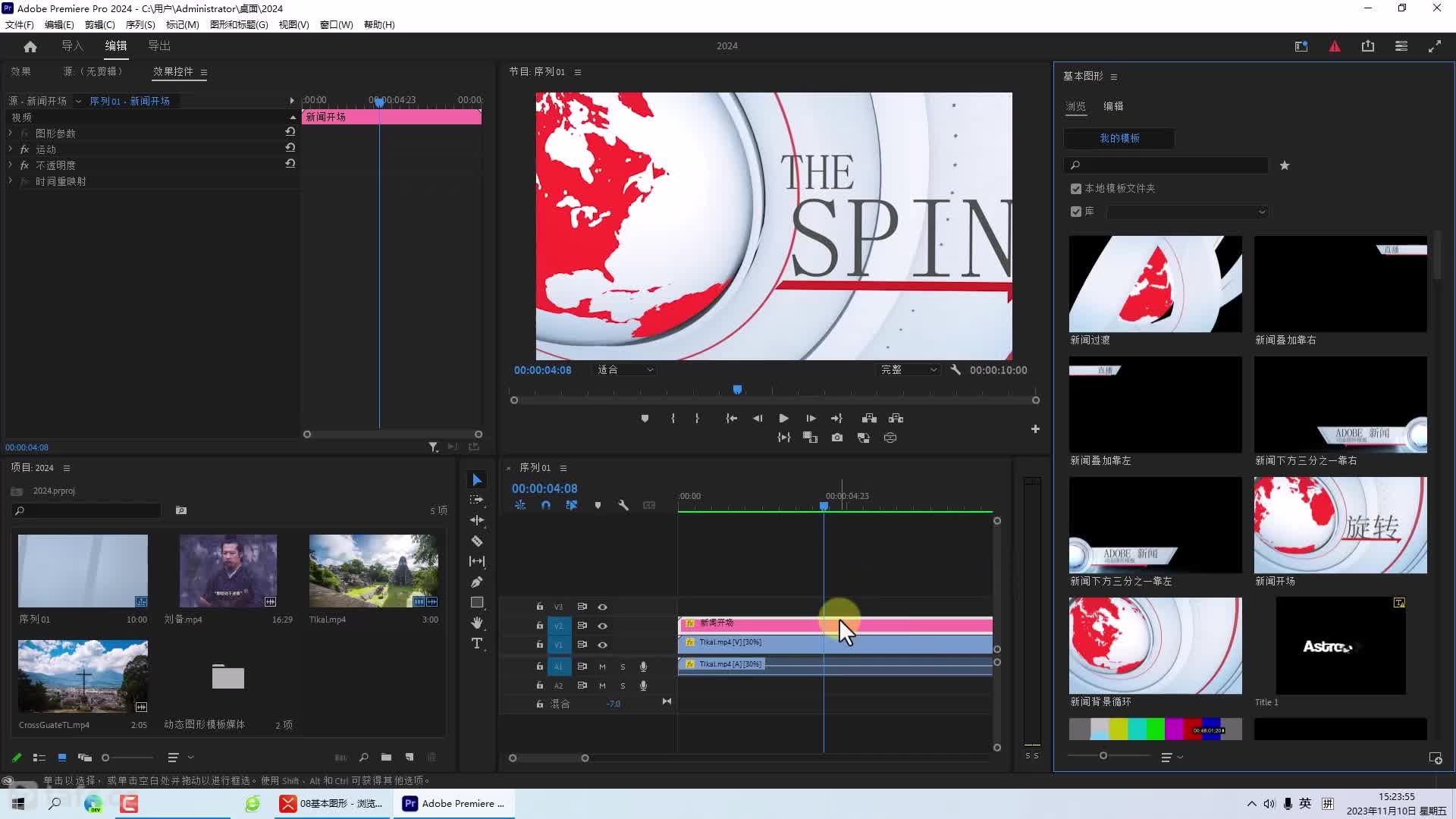The image size is (1456, 819).
Task: Switch project panel to list view
Action: point(39,757)
